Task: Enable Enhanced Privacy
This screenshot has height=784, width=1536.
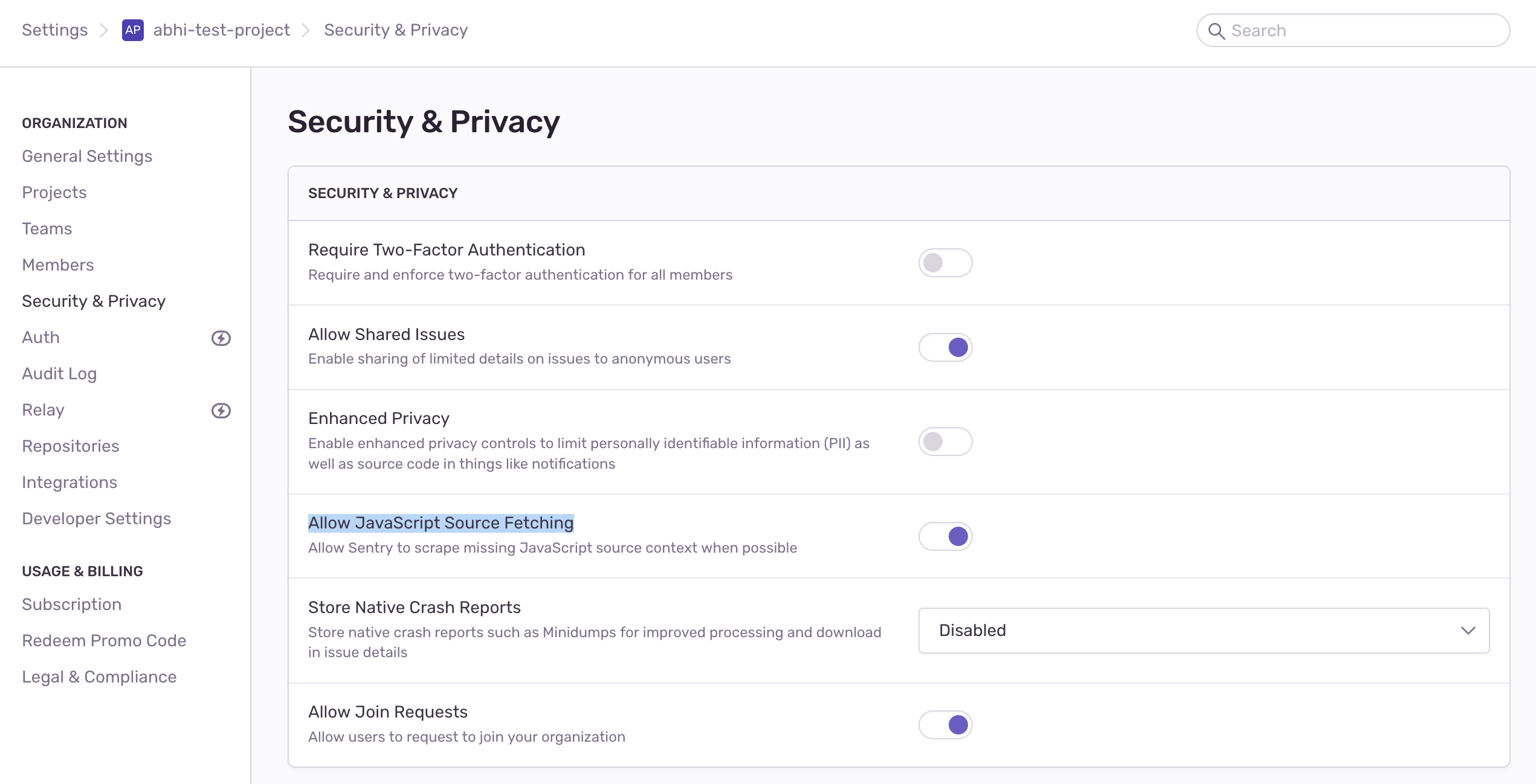Action: 946,442
